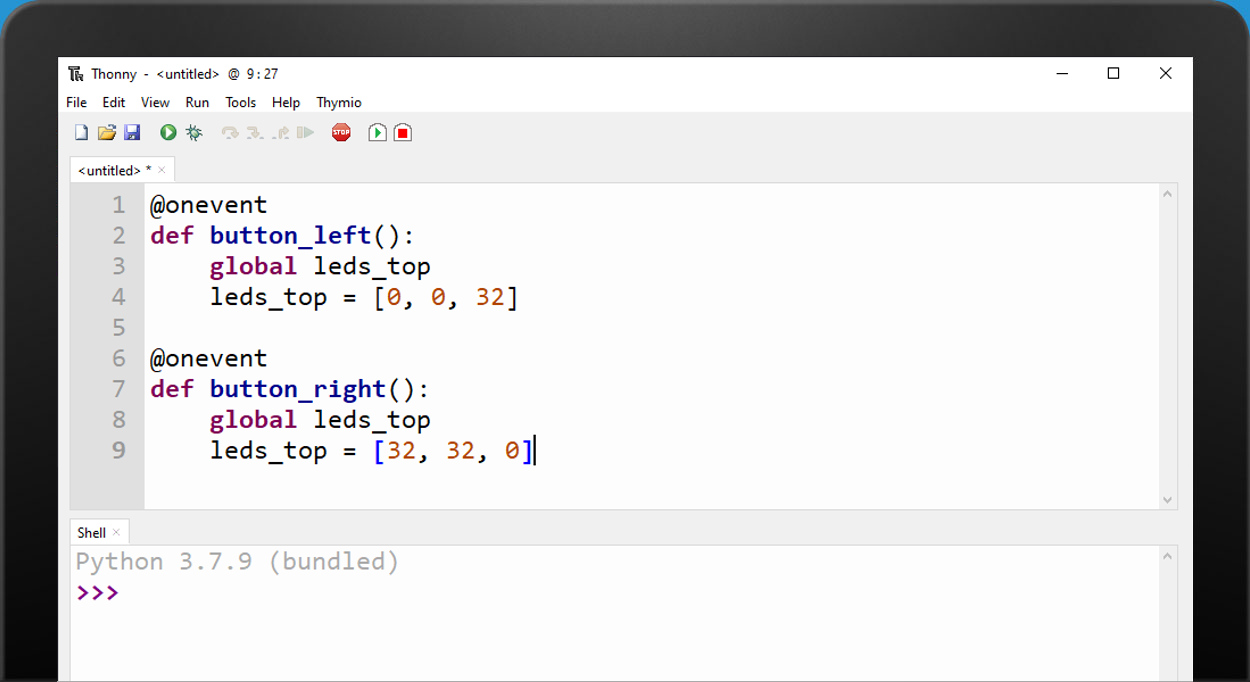Stop Thymio robot with red square icon
The image size is (1250, 682).
pos(403,133)
